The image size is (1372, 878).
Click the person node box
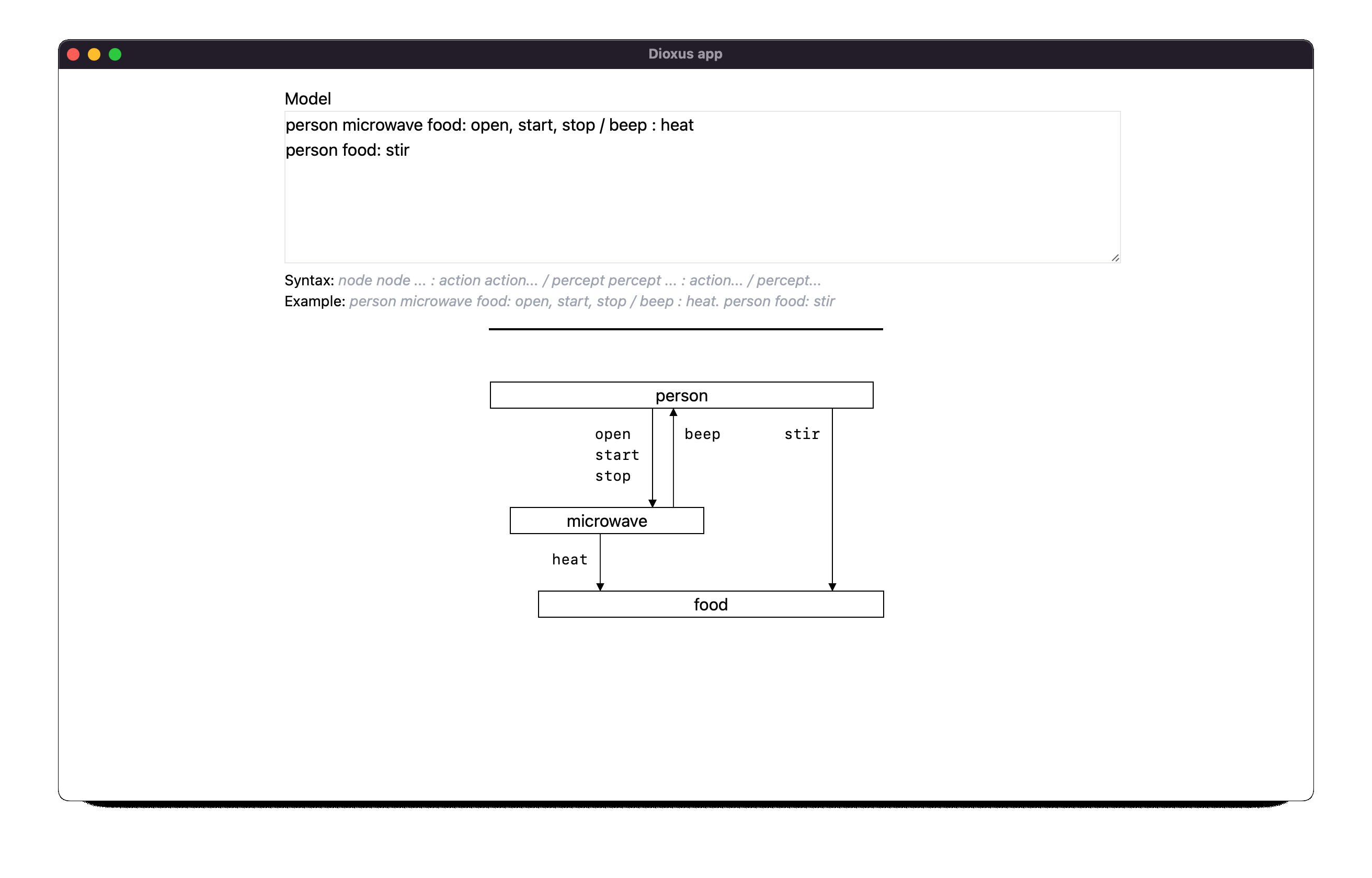pyautogui.click(x=681, y=395)
